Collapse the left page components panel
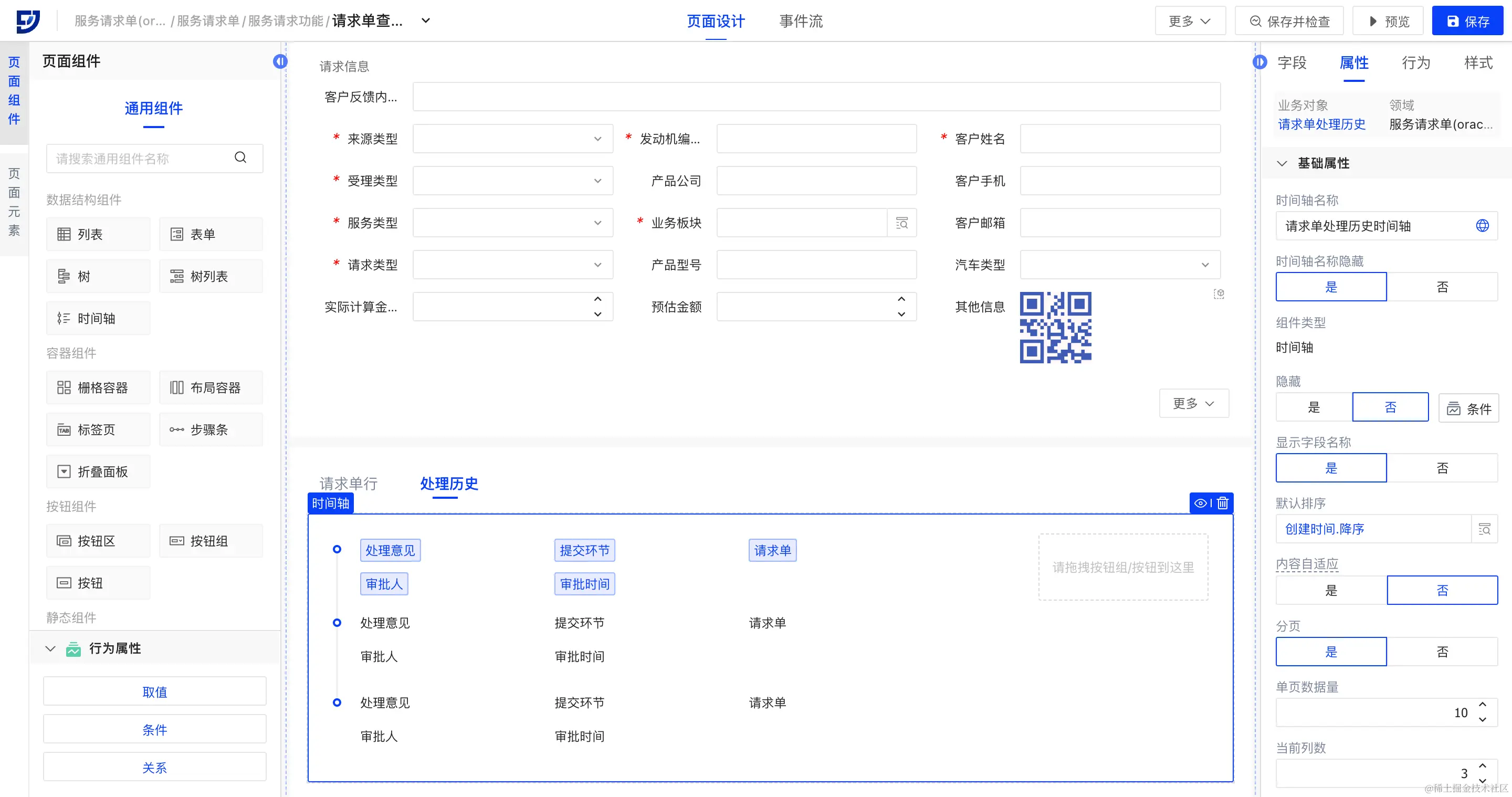The height and width of the screenshot is (797, 1512). coord(280,61)
